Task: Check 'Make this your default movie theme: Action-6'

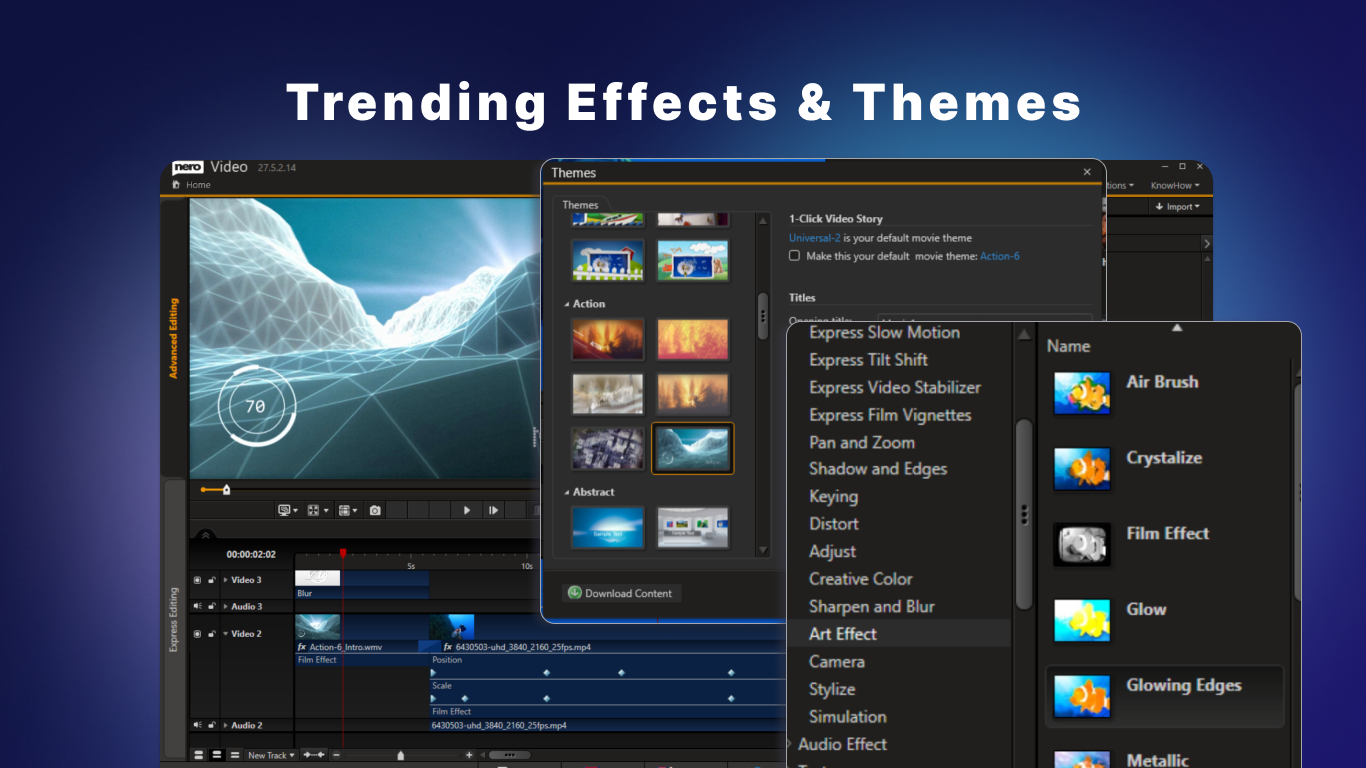Action: (794, 256)
